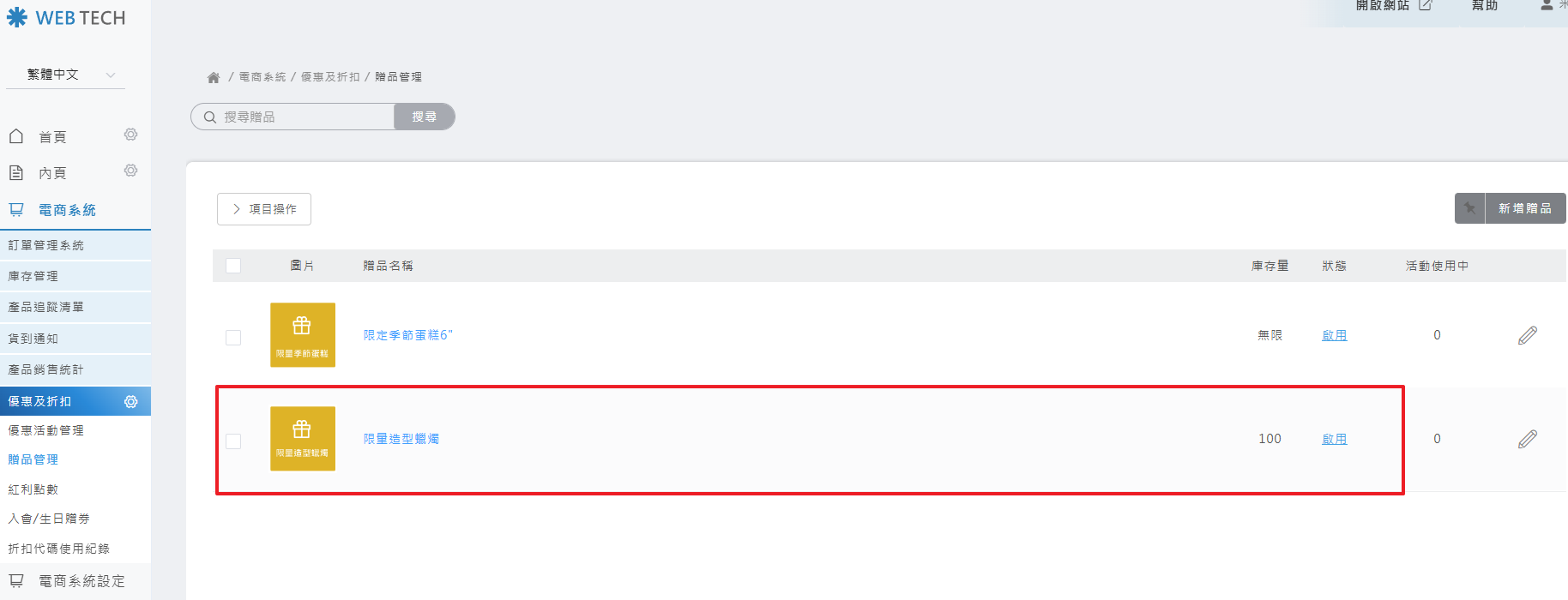The height and width of the screenshot is (600, 1568).
Task: Check the box for 限定季節蛋糕6"
Action: pos(233,337)
